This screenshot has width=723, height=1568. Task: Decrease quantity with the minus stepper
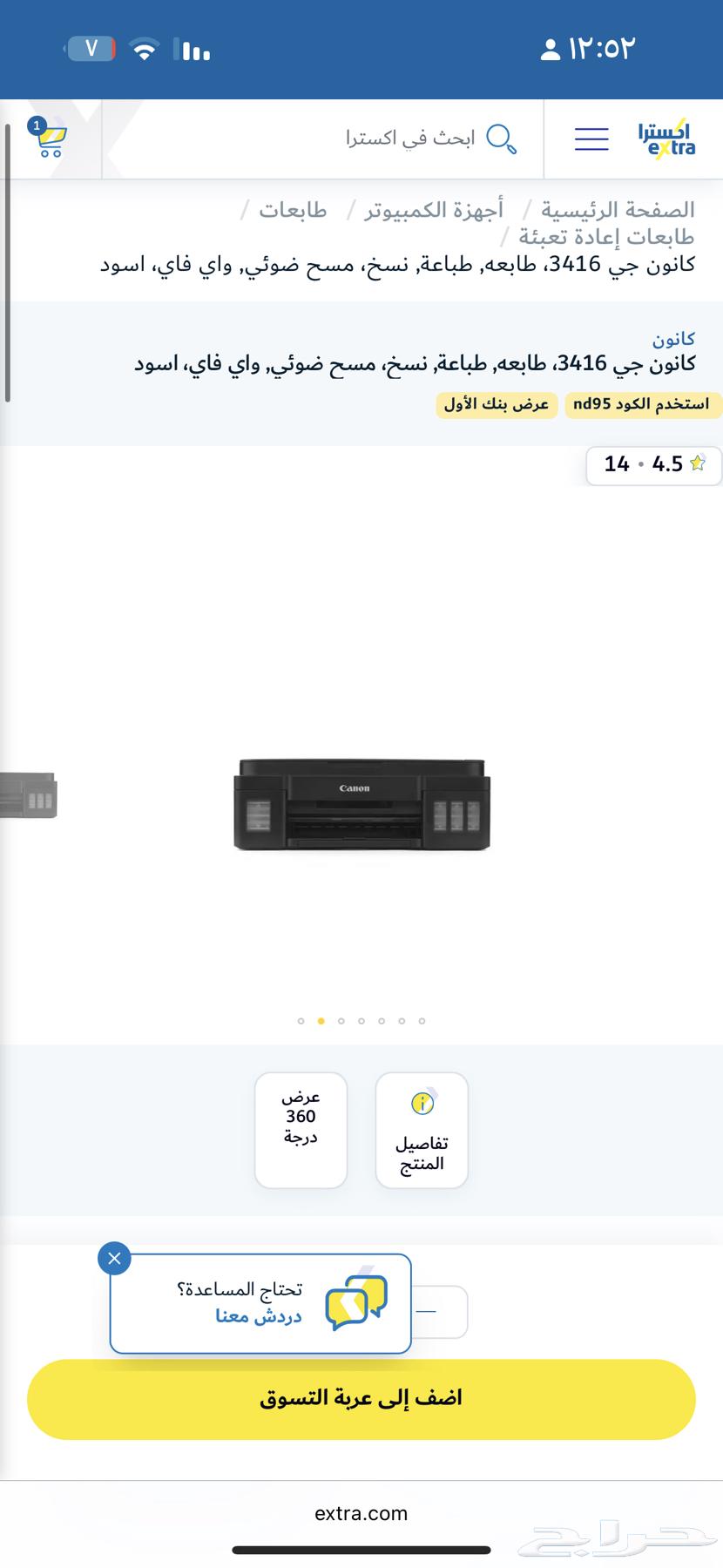tap(428, 1311)
